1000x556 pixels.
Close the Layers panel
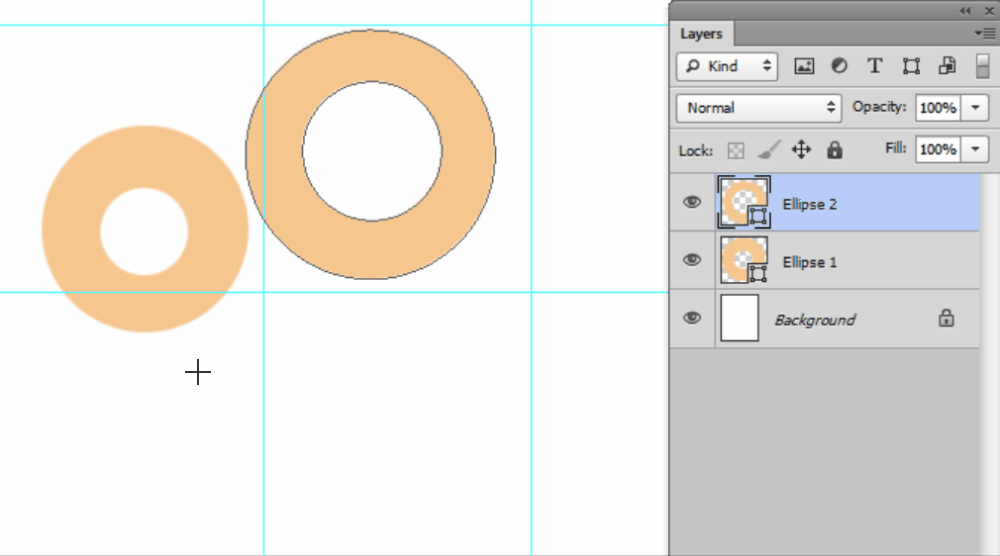pos(989,11)
